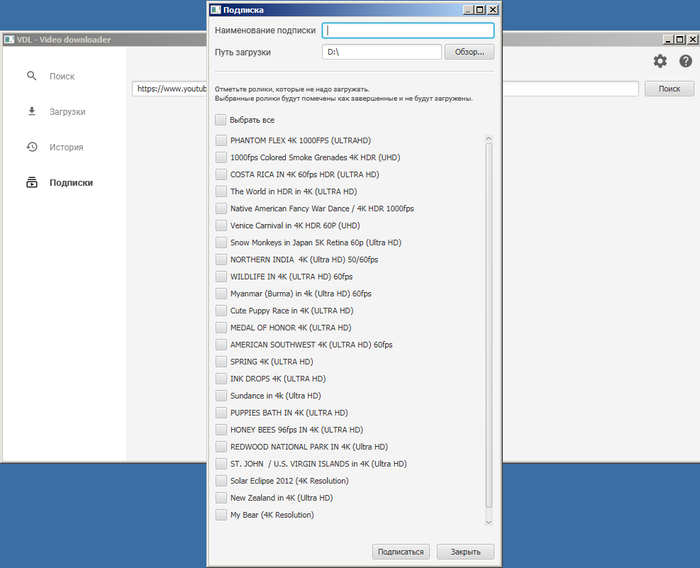Maximize the Подписка dialog window
700x568 pixels.
point(480,9)
